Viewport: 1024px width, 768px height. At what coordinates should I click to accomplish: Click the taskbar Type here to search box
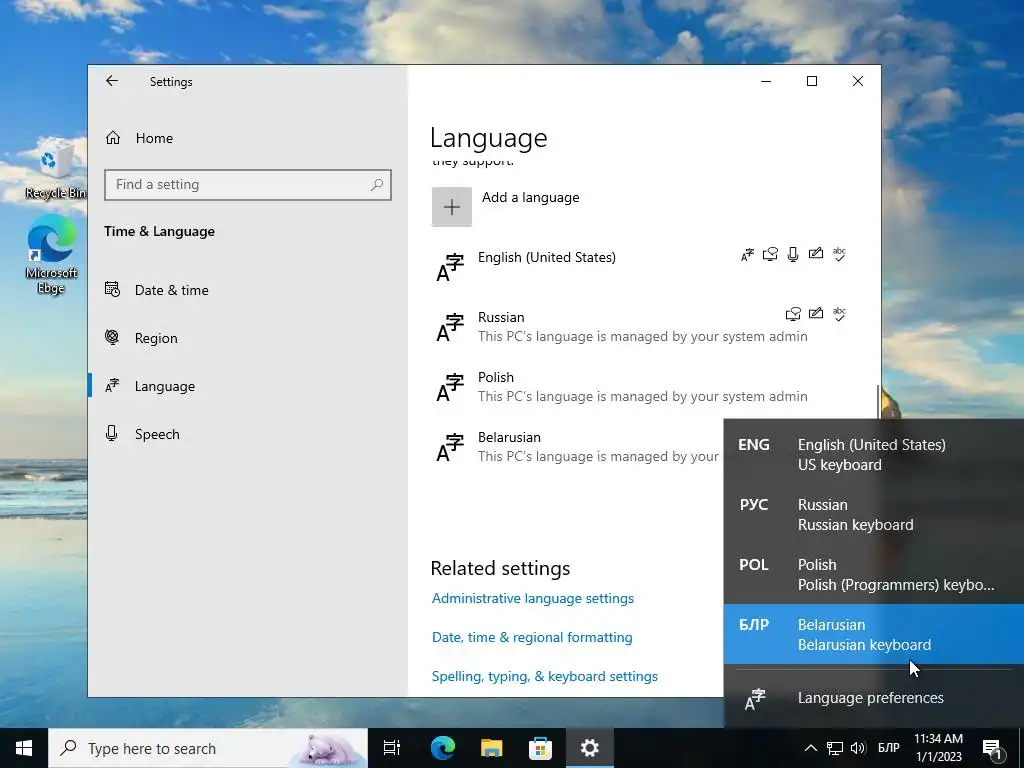coord(208,748)
